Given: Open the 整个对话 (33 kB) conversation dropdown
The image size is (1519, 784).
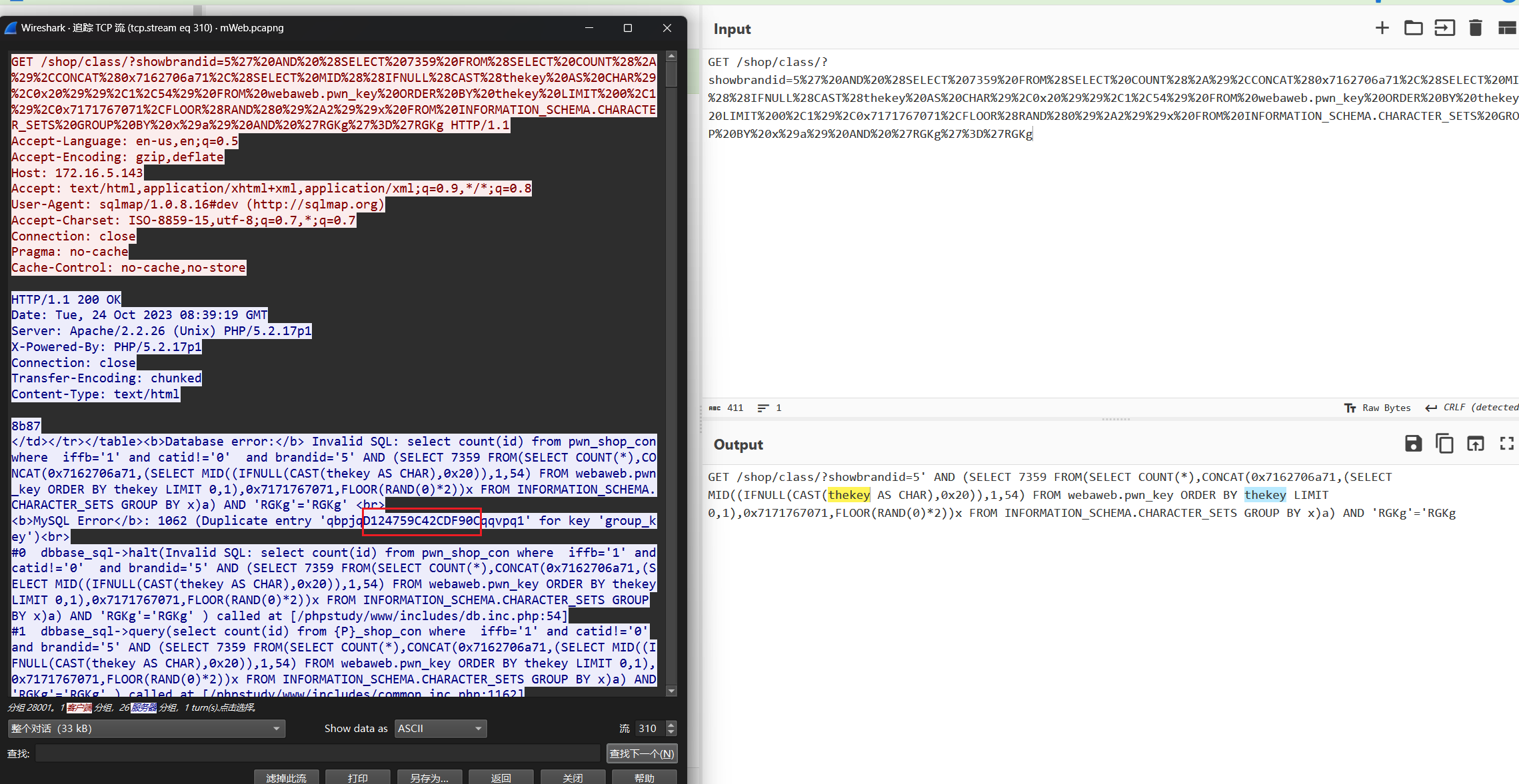Looking at the screenshot, I should (x=146, y=728).
